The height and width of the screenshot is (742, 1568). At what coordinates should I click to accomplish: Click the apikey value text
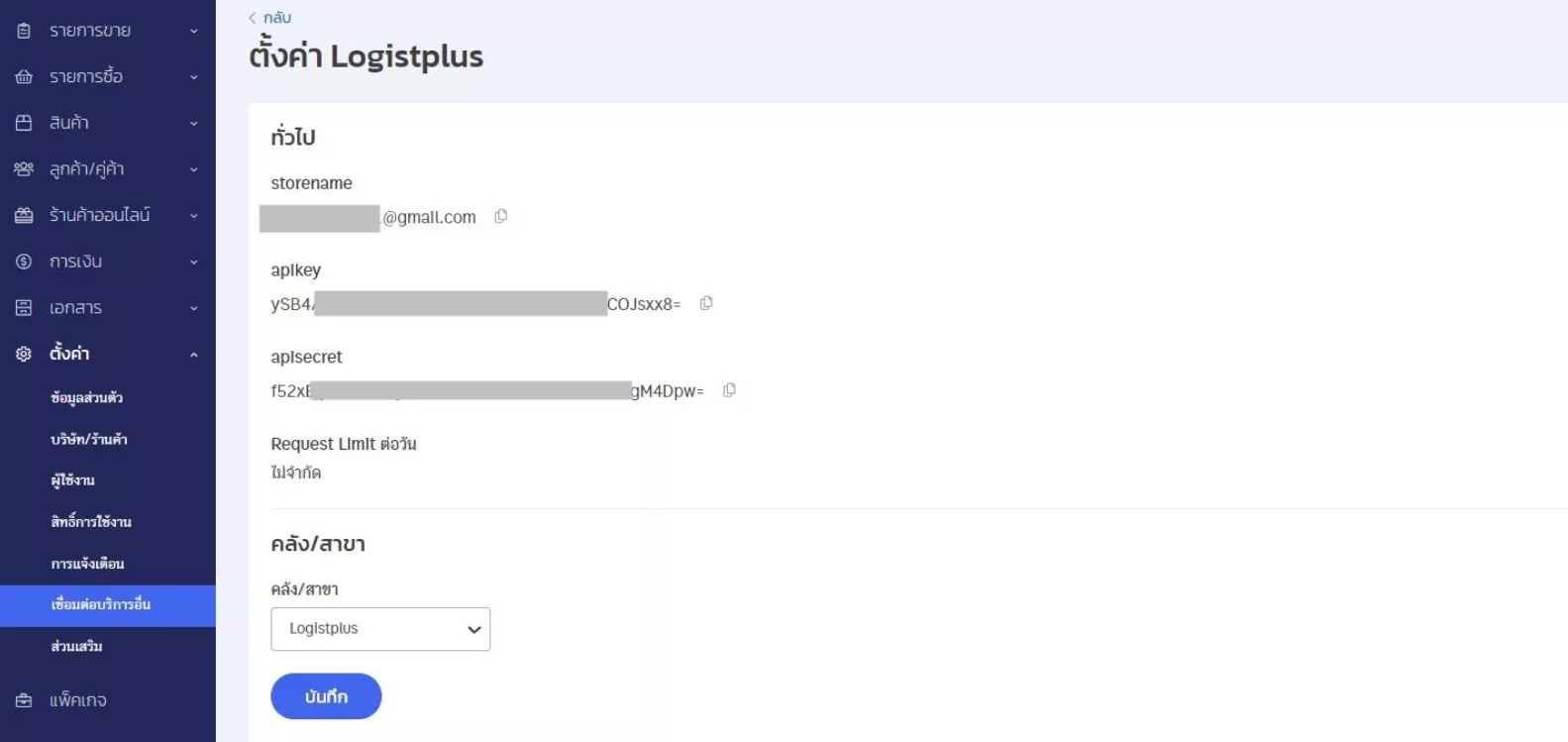point(475,304)
